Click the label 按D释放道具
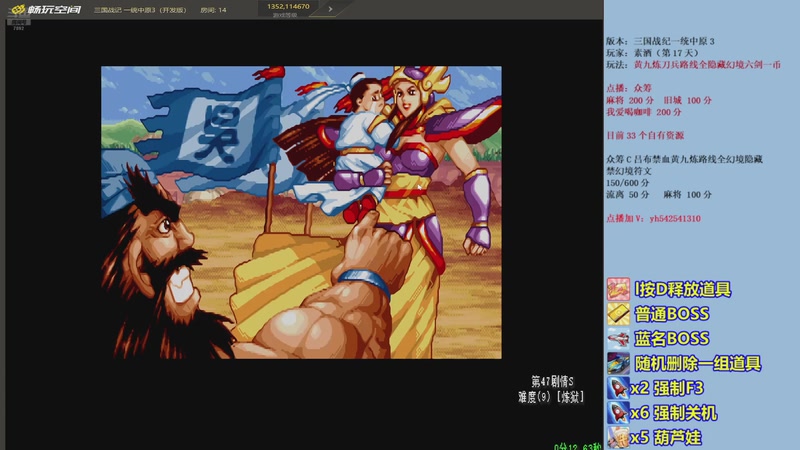 tap(683, 289)
